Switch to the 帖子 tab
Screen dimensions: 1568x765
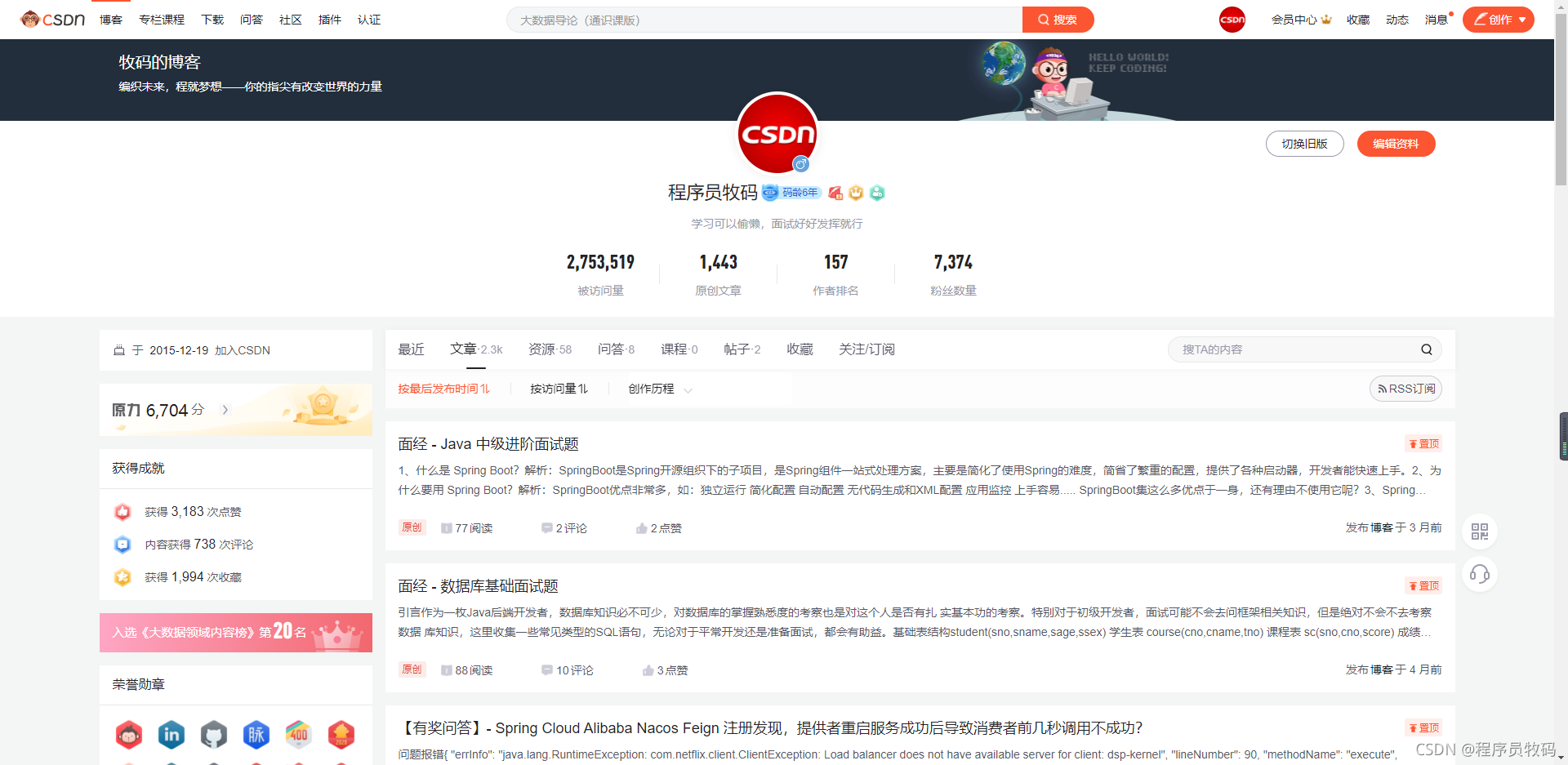pos(742,349)
